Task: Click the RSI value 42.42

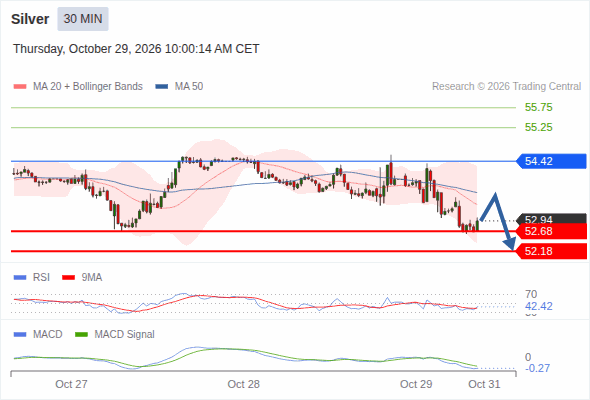Action: (538, 306)
